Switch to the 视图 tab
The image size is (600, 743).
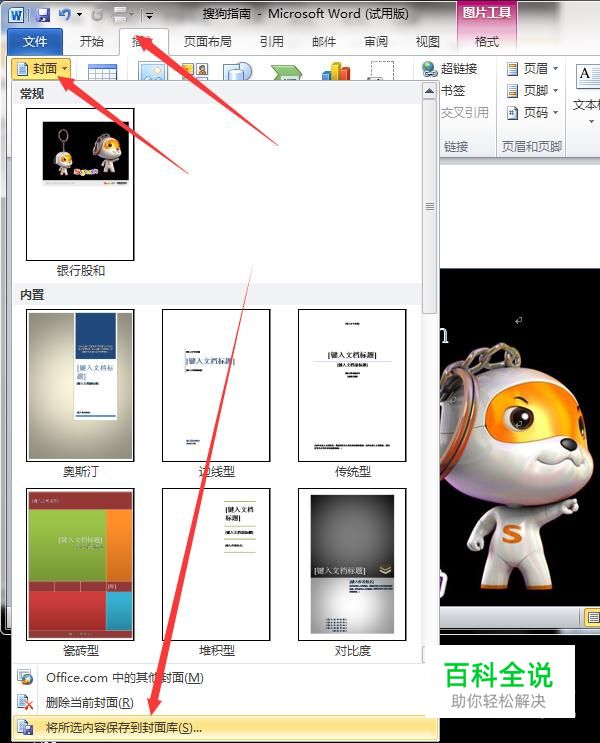tap(427, 42)
